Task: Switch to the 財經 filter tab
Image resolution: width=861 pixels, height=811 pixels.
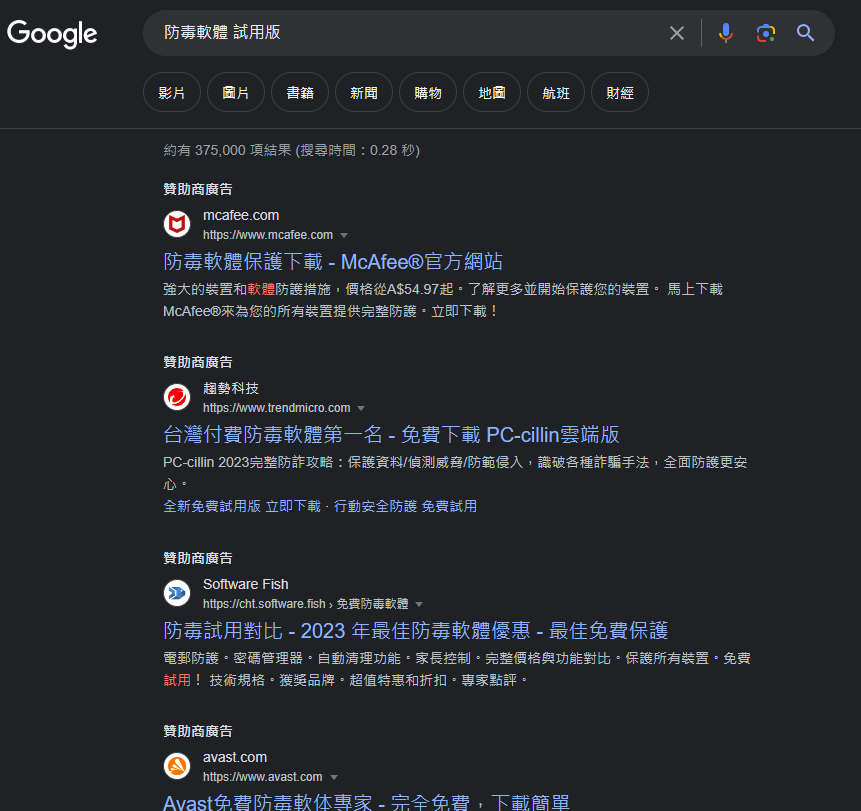Action: [x=620, y=92]
